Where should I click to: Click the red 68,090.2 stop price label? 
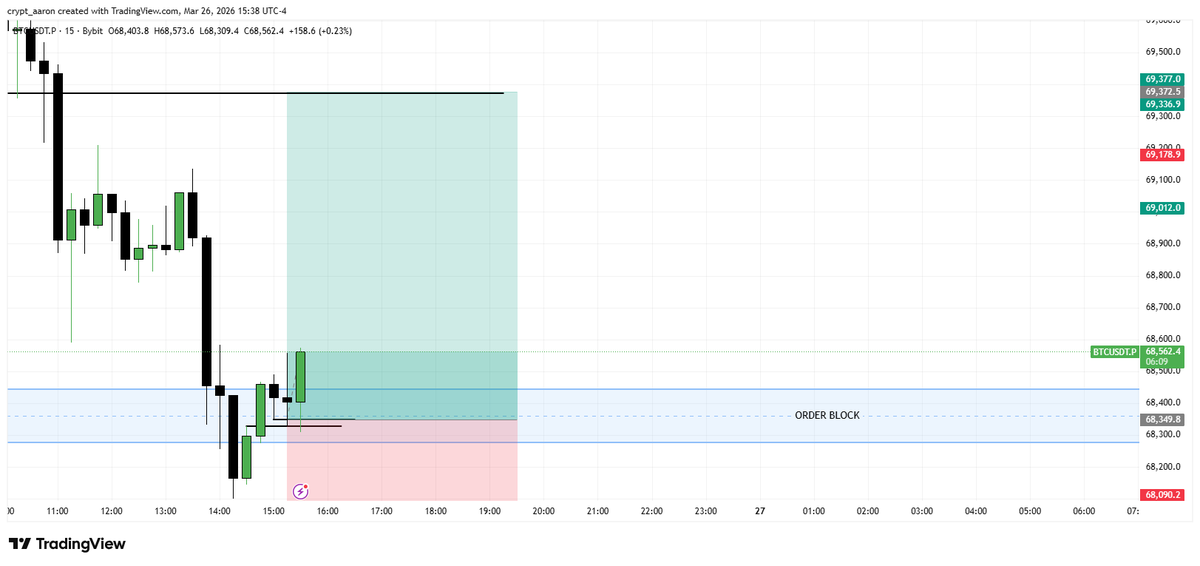coord(1163,494)
